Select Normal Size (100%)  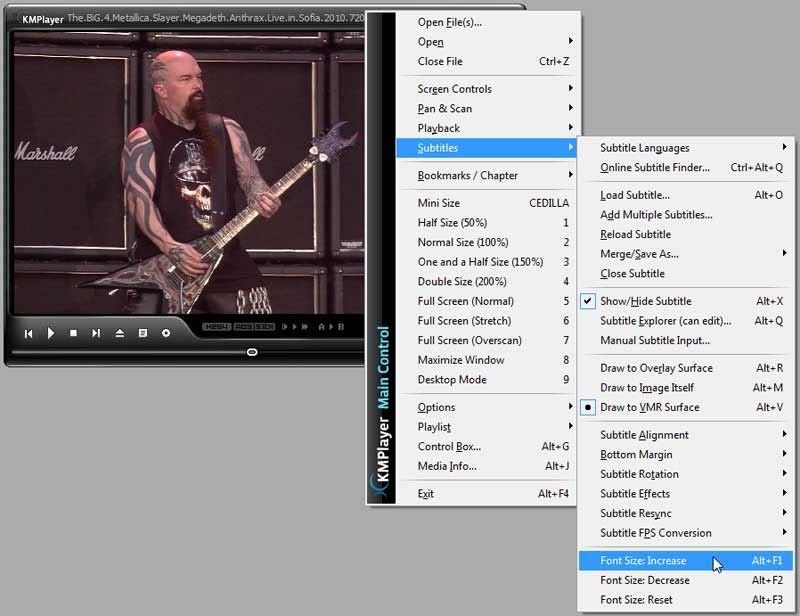tap(487, 242)
